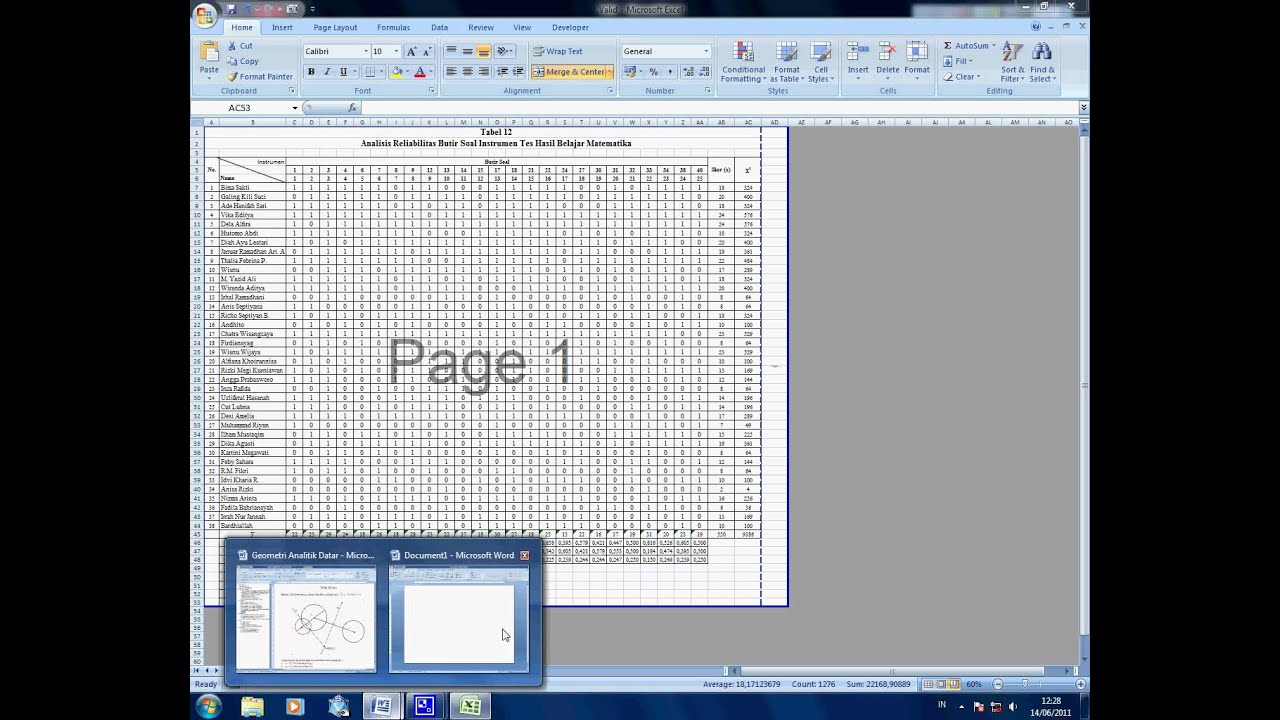Open the font name Calibri dropdown

[x=365, y=51]
